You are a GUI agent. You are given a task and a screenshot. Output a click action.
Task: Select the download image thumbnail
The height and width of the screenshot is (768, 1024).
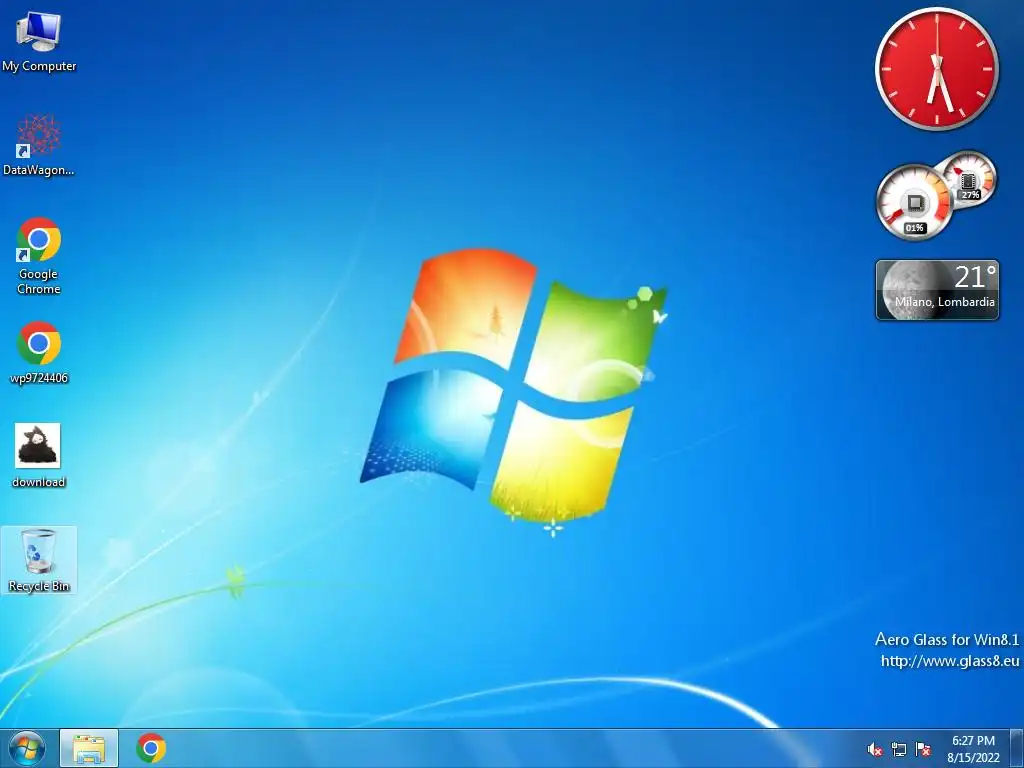[x=38, y=445]
